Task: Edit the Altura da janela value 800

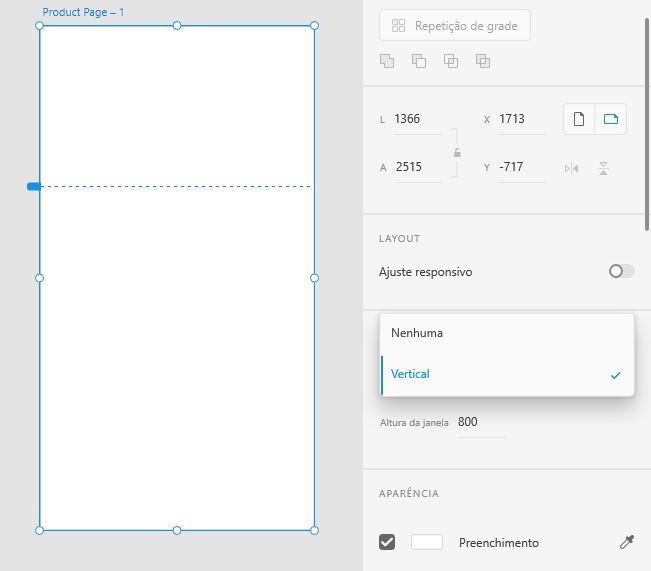Action: click(x=482, y=422)
